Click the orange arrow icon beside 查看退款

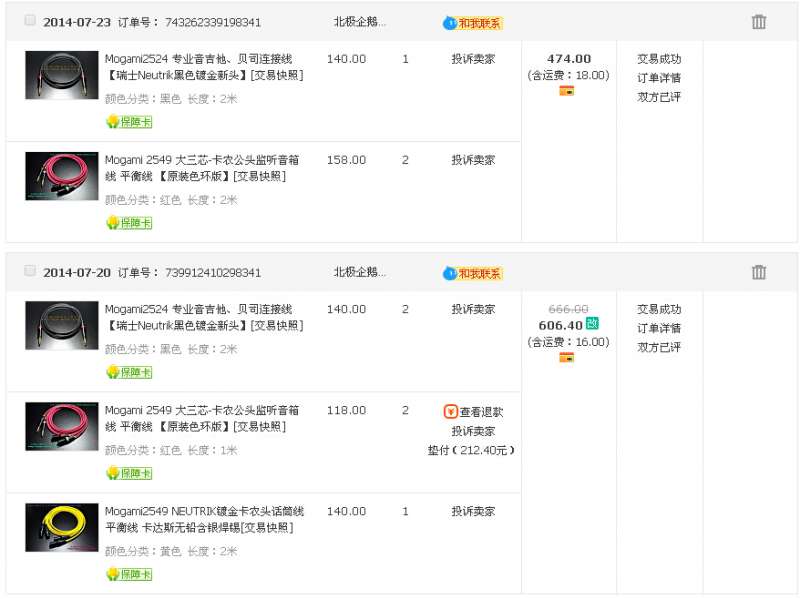(450, 412)
